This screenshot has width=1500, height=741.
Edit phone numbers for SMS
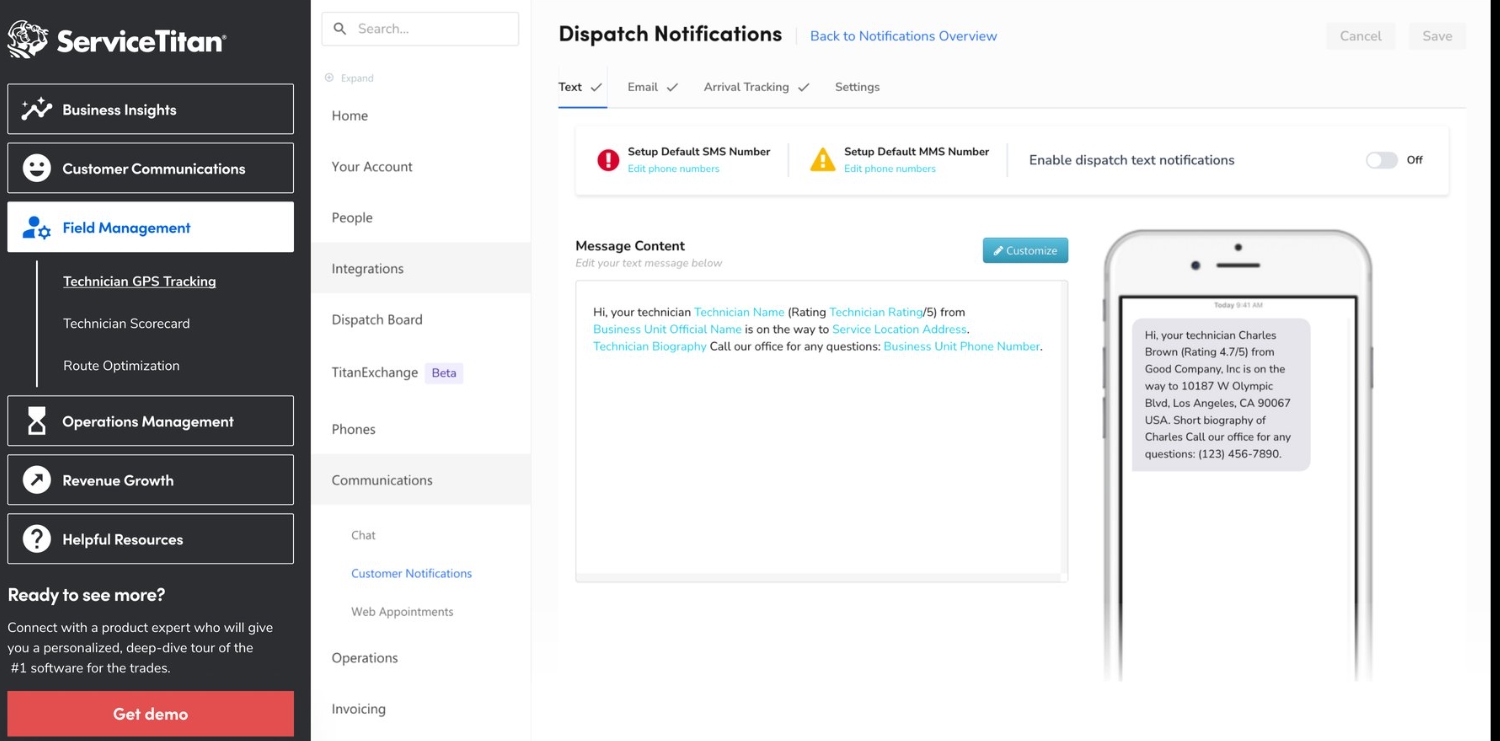tap(673, 169)
